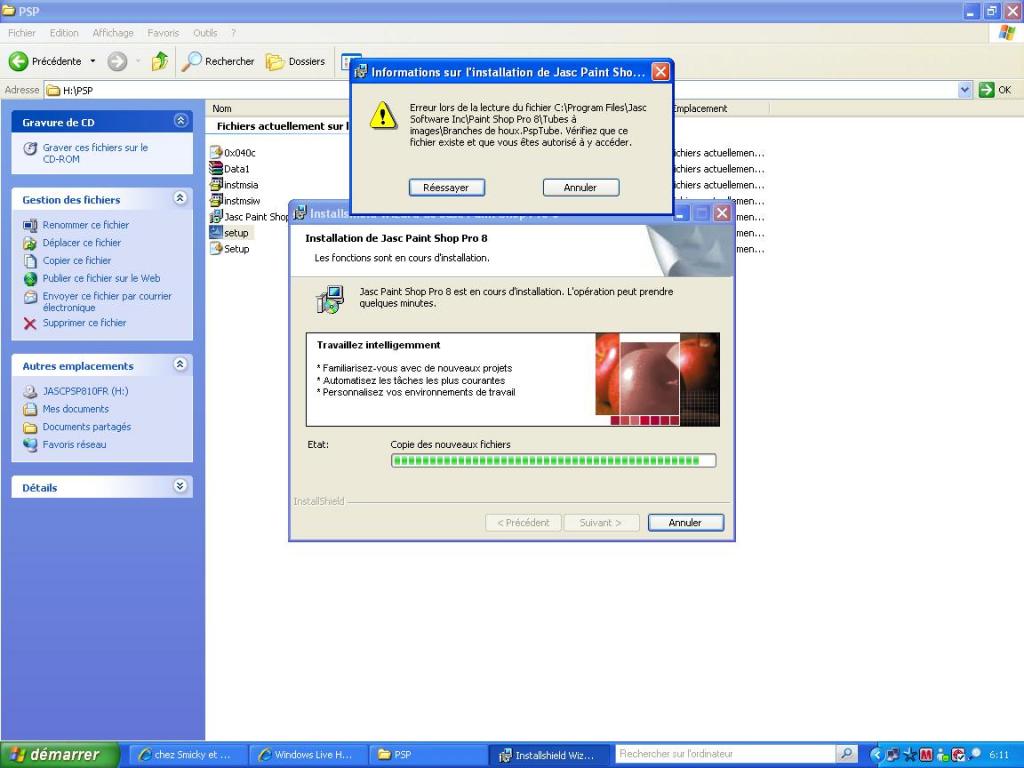
Task: Open the Fichier menu
Action: 22,33
